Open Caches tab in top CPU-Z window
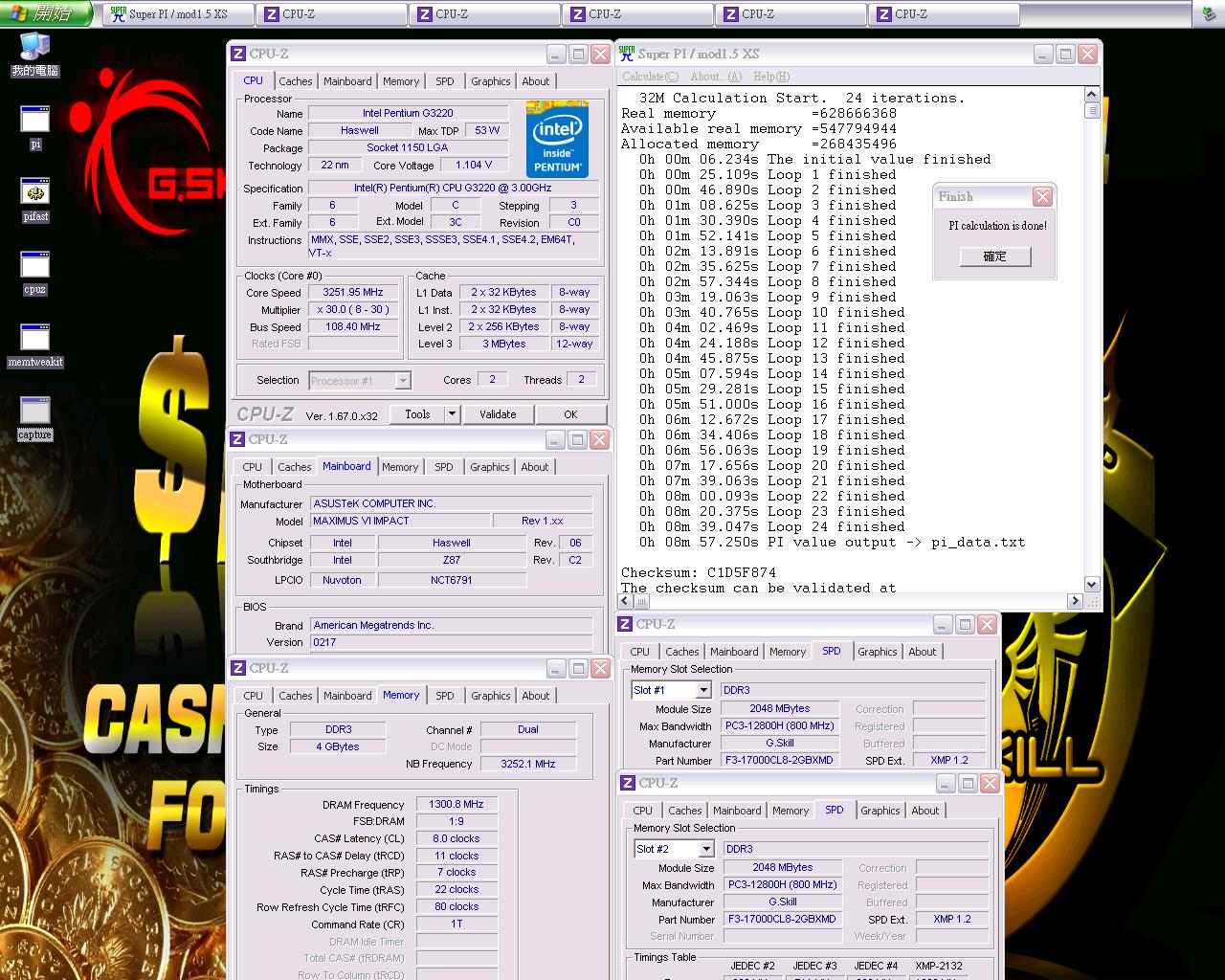The height and width of the screenshot is (980, 1225). click(x=296, y=81)
